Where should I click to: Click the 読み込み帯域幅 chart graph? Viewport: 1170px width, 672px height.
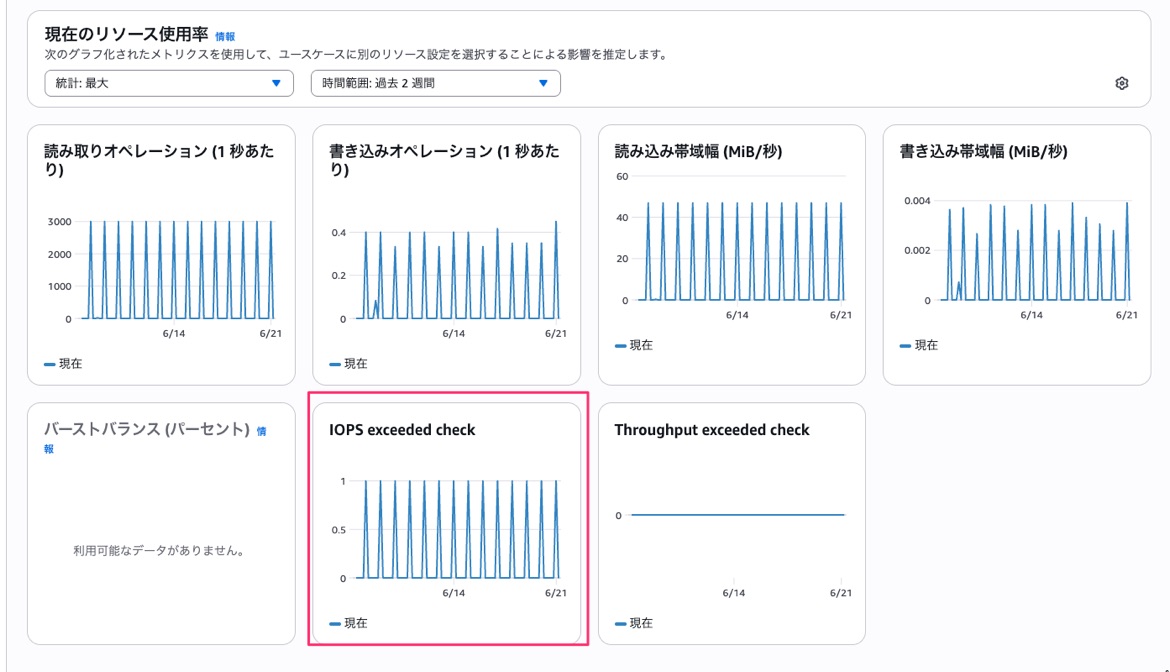(739, 251)
